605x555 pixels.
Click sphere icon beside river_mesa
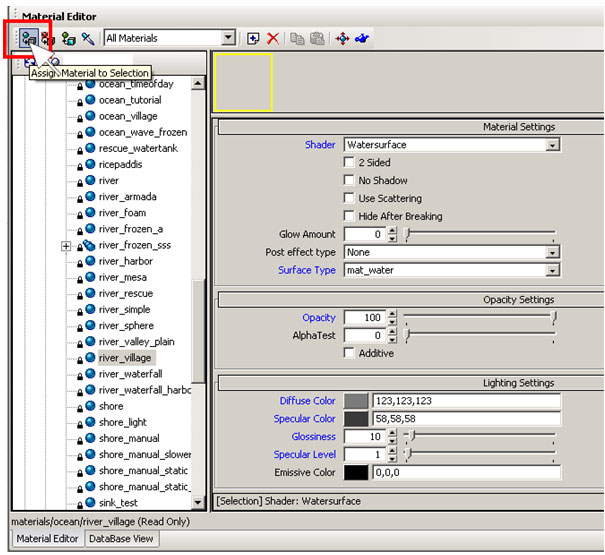click(x=90, y=277)
